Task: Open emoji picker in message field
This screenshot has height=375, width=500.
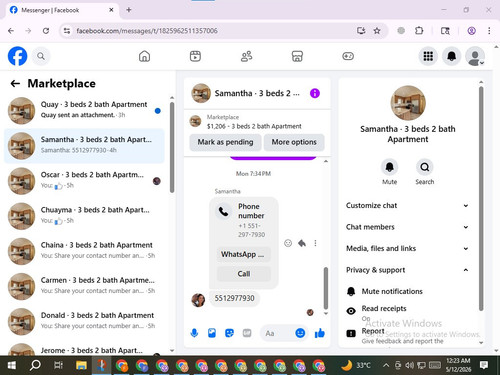Action: [x=300, y=333]
